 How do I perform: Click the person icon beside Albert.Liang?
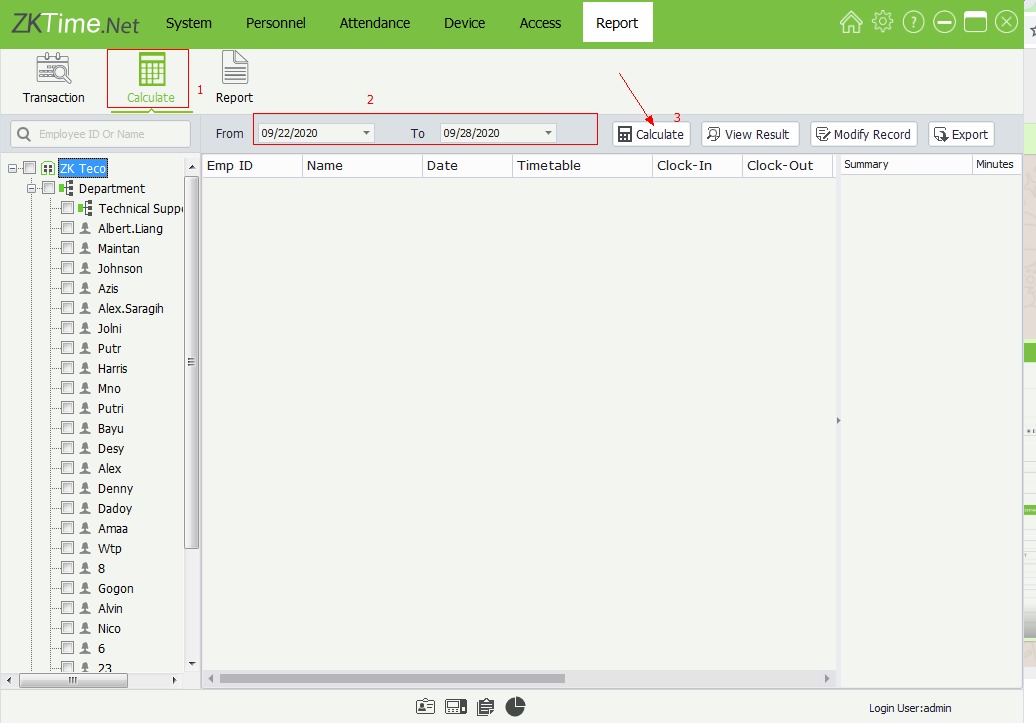coord(85,228)
